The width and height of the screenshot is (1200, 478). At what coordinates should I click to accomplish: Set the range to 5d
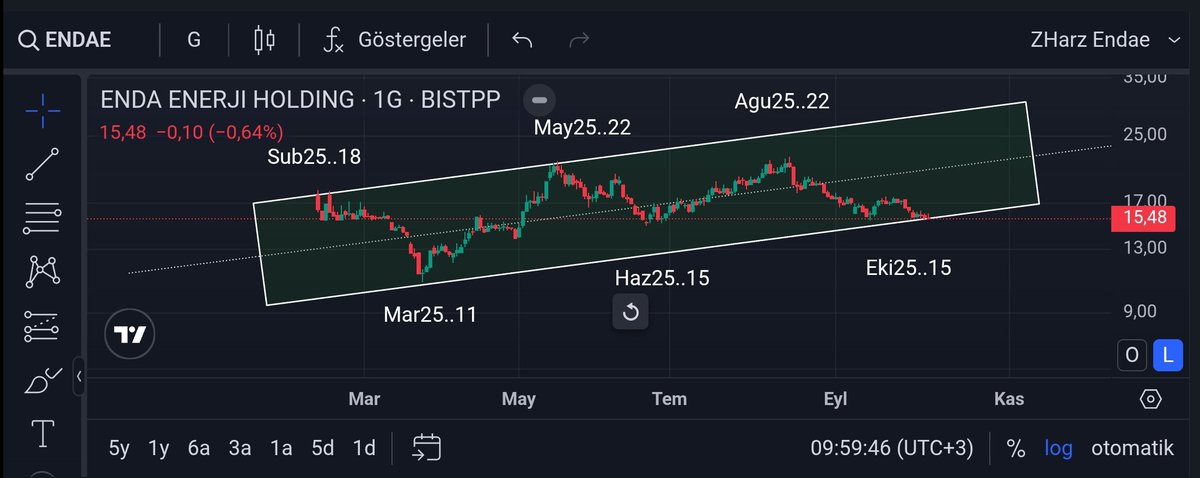tap(322, 448)
